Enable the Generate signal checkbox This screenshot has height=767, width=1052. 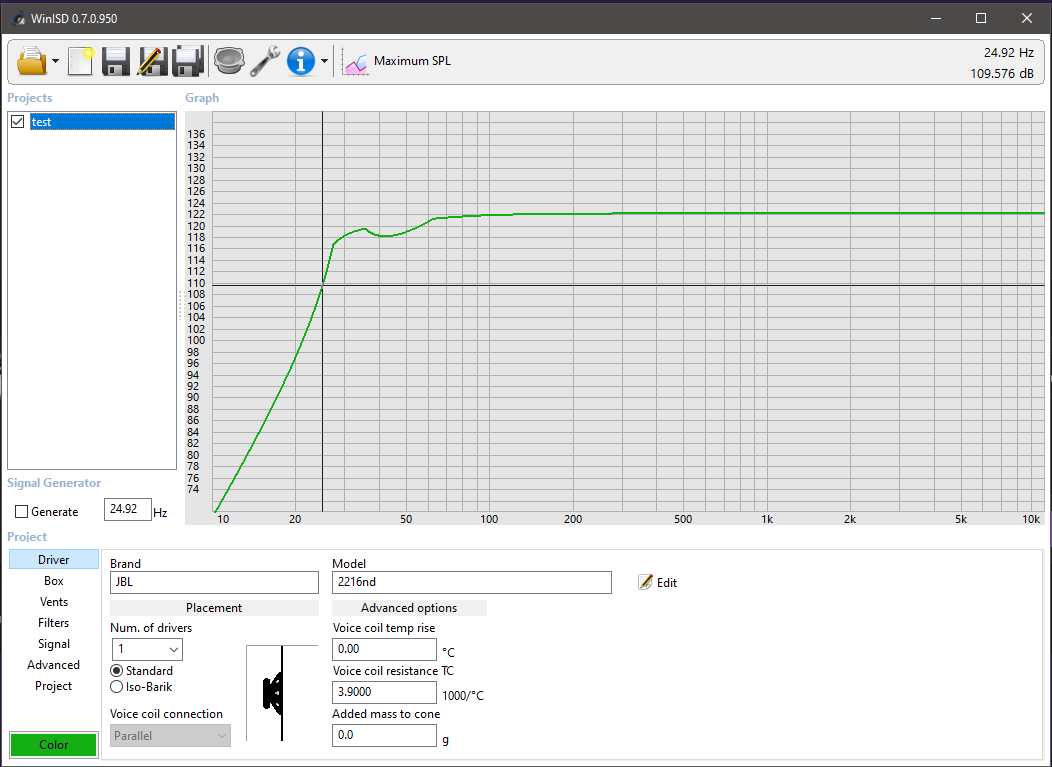click(x=21, y=512)
